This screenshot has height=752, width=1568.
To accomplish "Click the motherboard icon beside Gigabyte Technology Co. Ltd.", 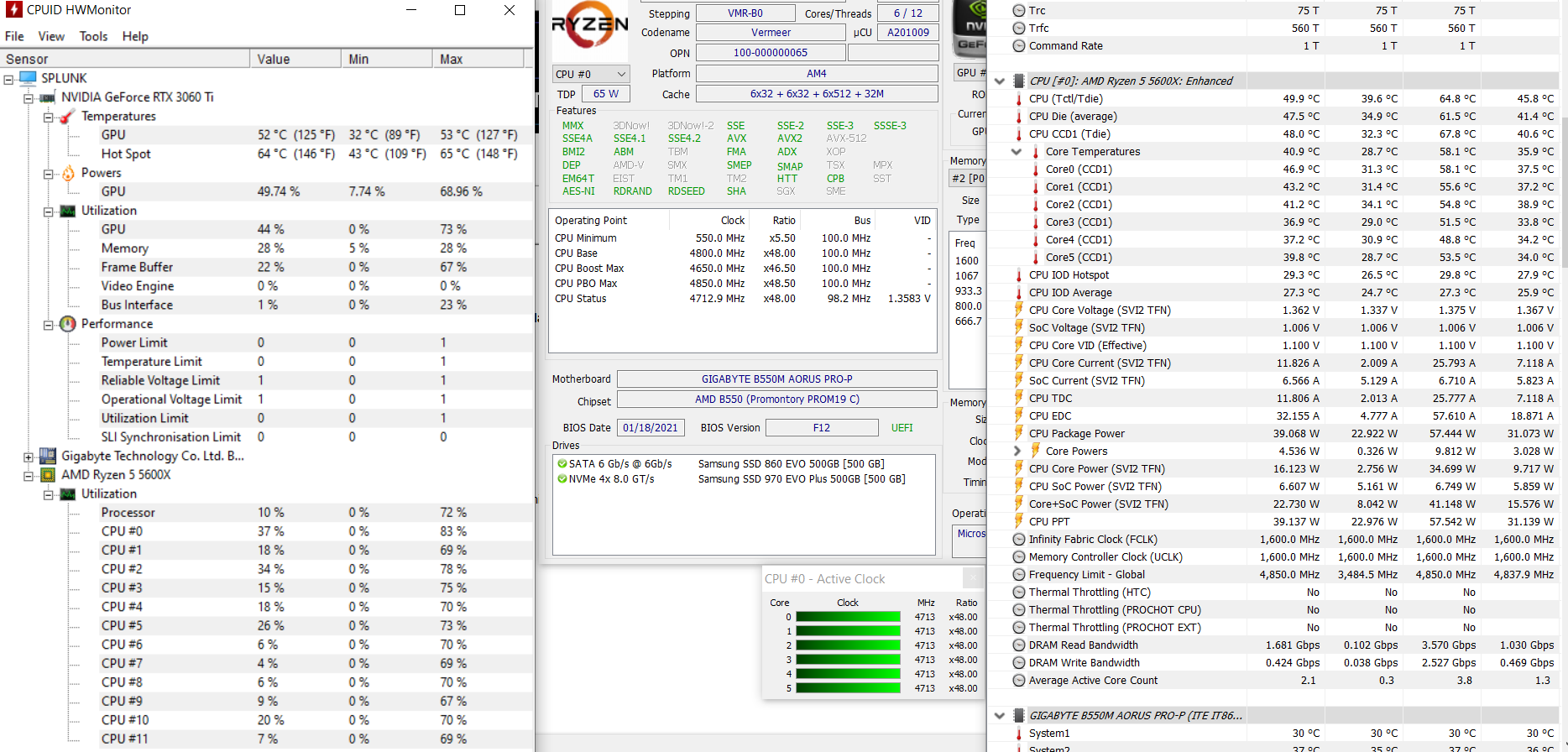I will [48, 456].
